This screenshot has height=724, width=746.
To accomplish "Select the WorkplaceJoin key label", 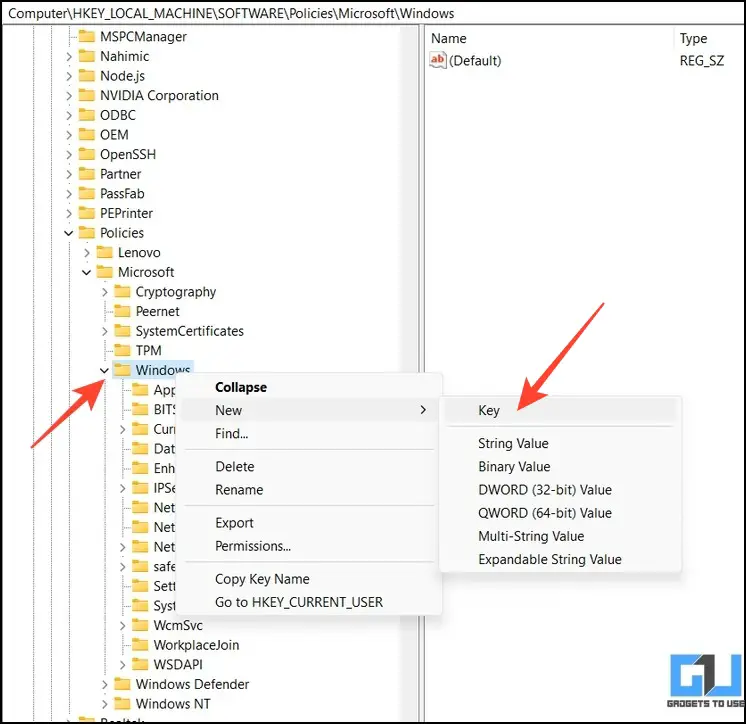I will [x=196, y=645].
